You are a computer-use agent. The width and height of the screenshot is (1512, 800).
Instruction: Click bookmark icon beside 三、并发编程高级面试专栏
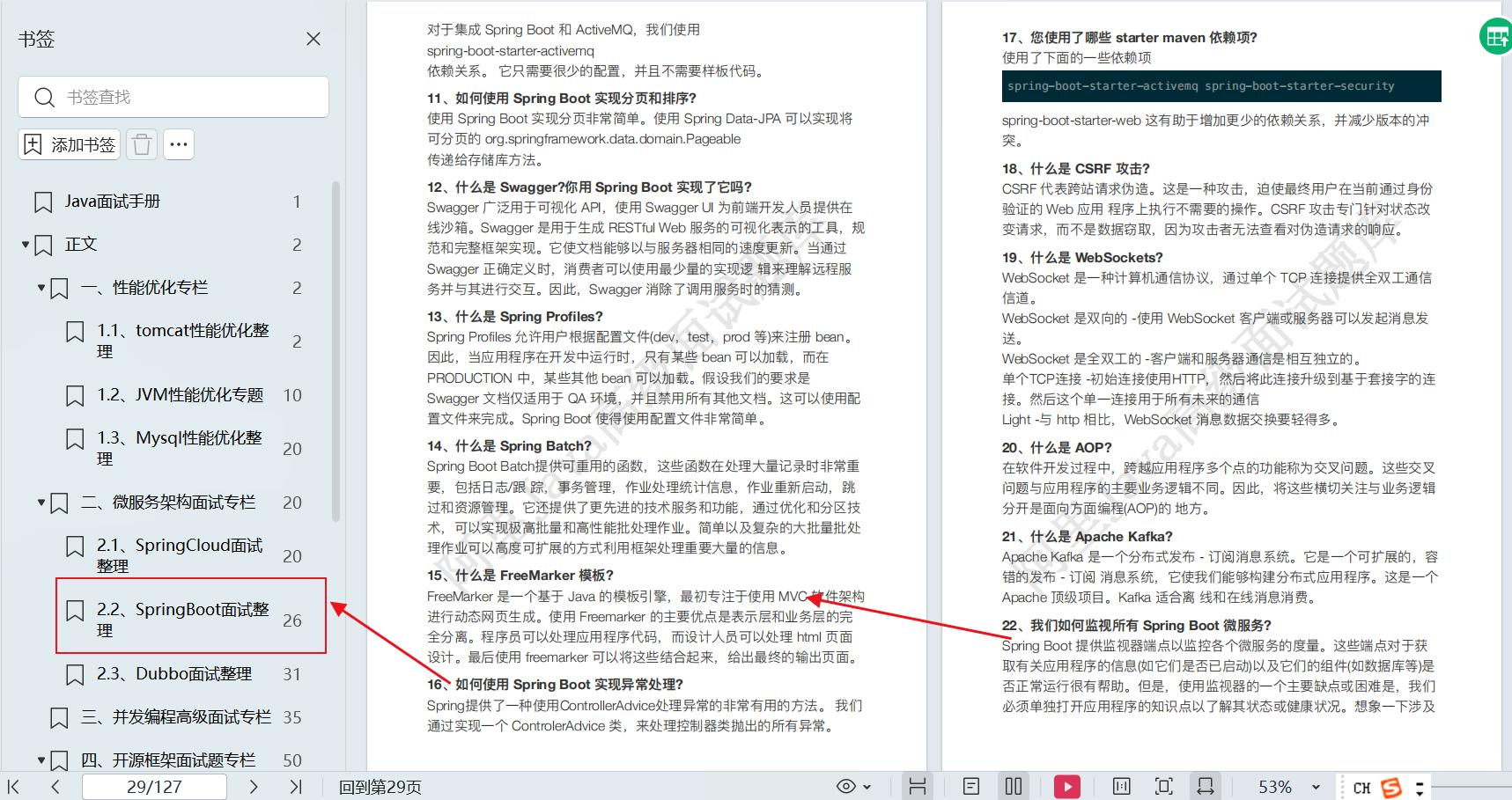click(x=59, y=718)
